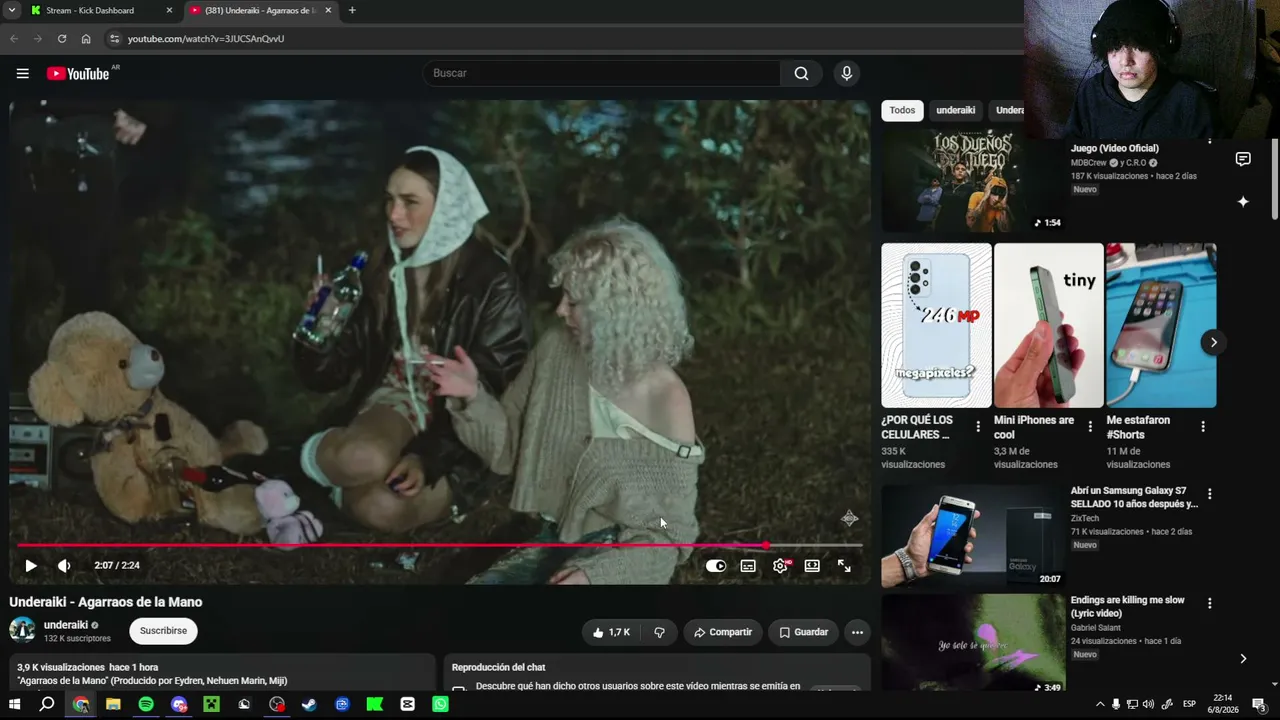Open the browser tab search dropdown

click(x=12, y=11)
